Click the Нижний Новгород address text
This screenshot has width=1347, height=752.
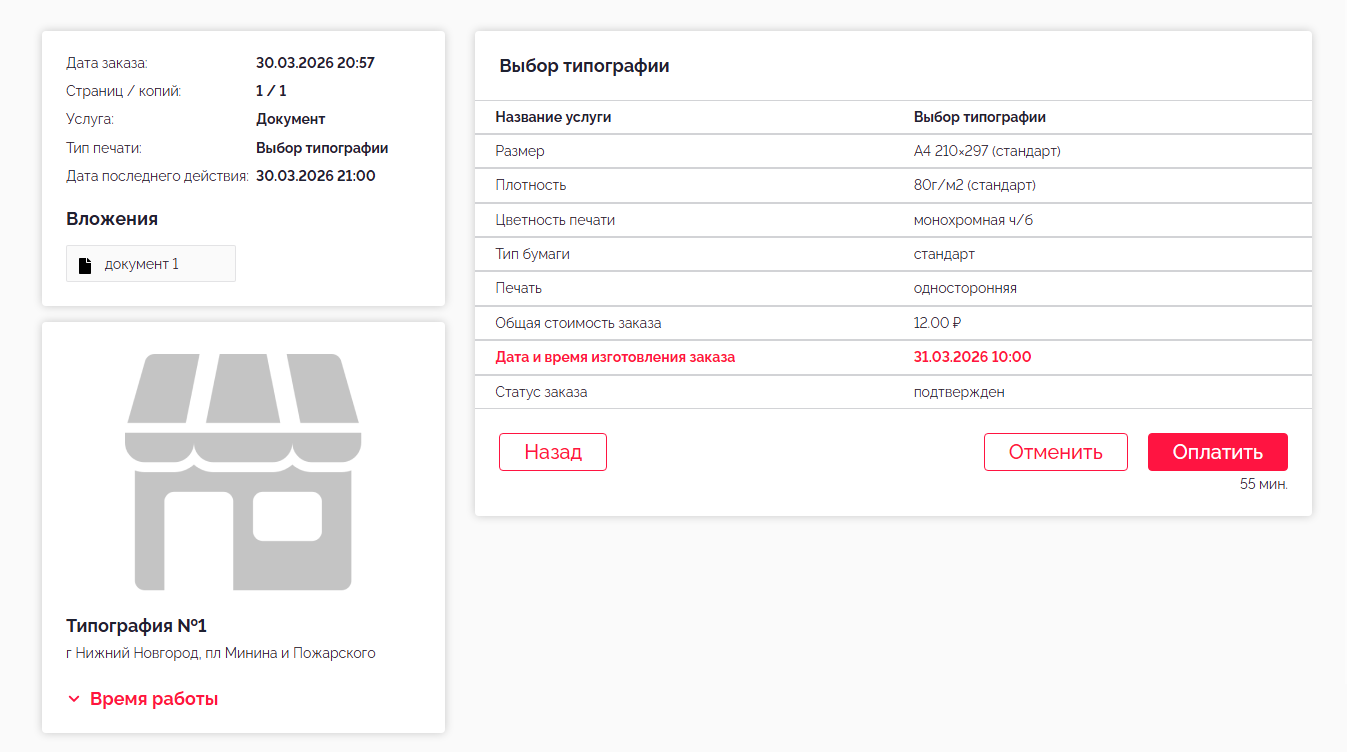[x=220, y=653]
